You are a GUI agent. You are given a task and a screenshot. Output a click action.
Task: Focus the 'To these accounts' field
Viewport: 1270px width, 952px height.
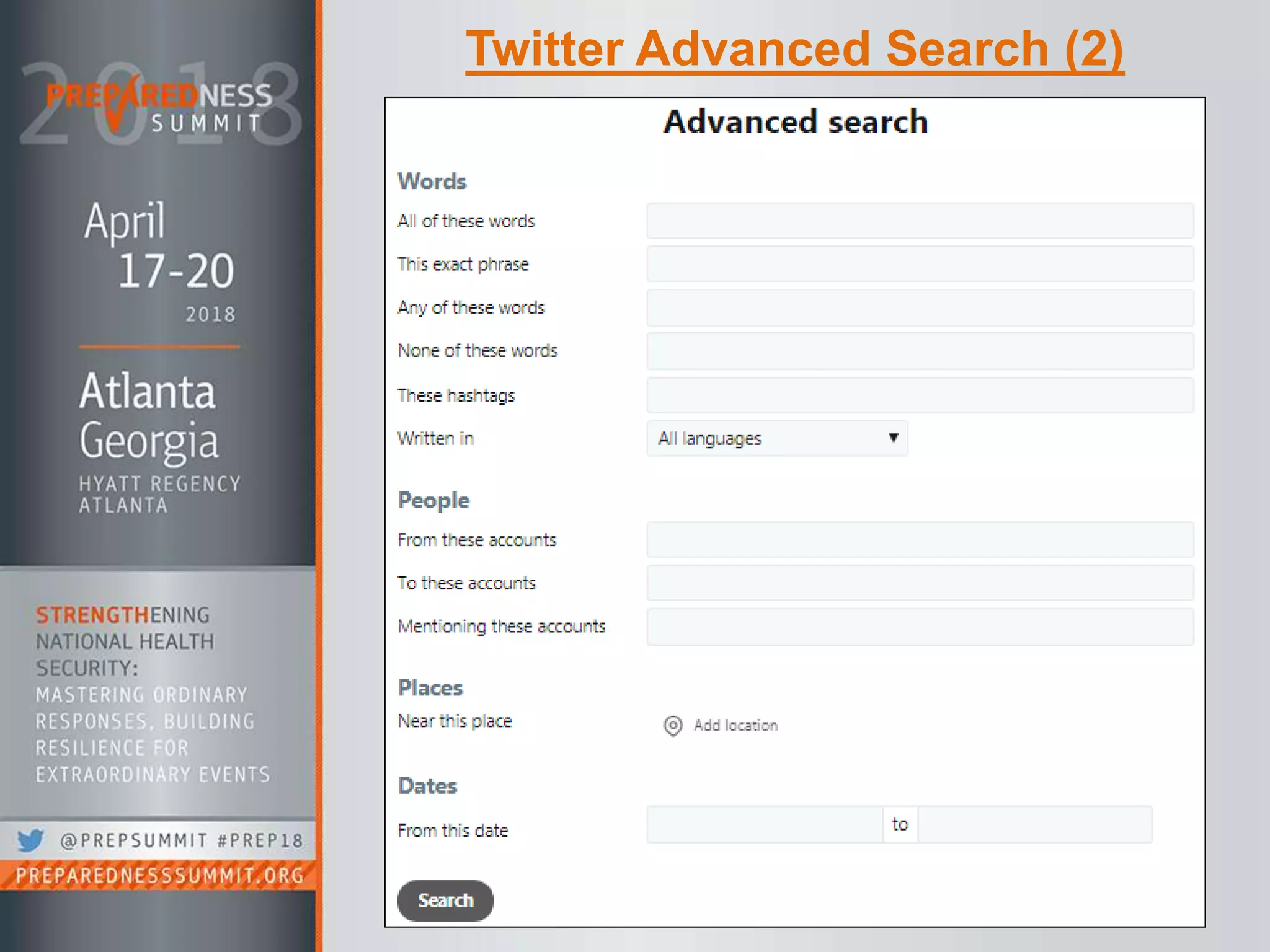[x=920, y=583]
